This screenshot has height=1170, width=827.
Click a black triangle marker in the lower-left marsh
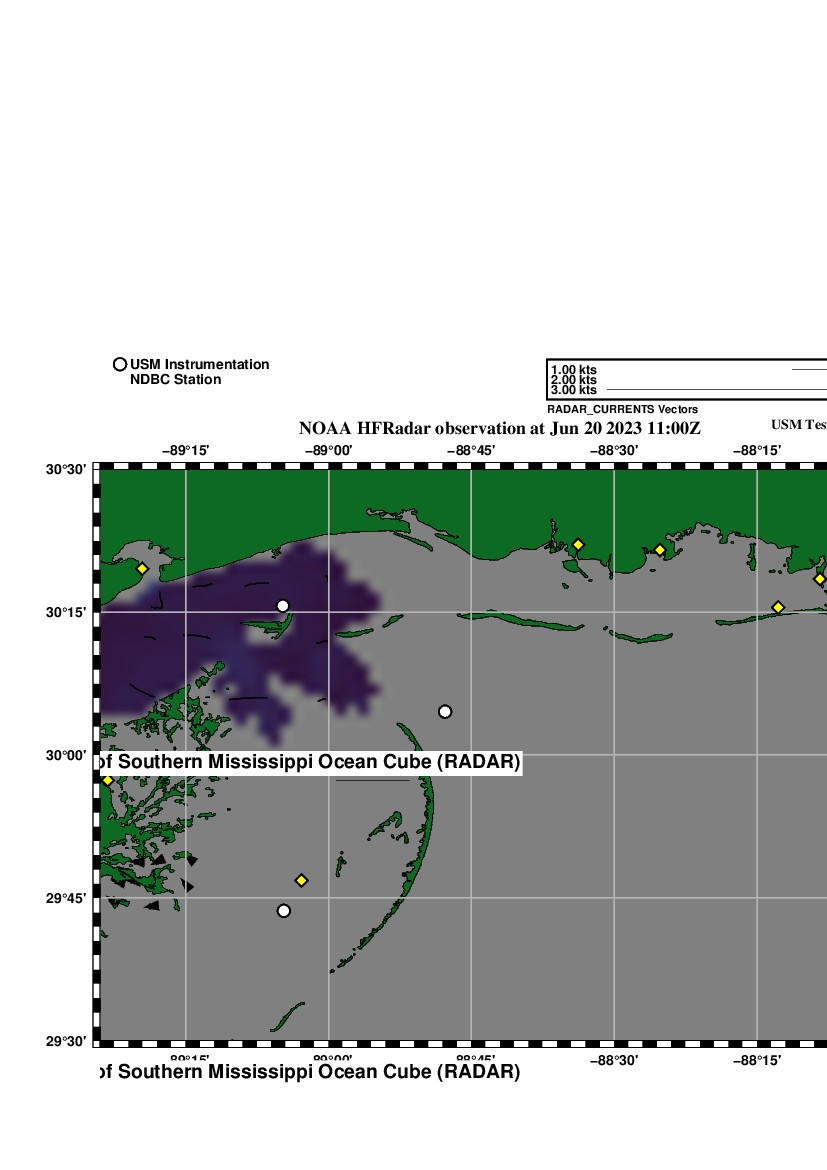click(153, 906)
